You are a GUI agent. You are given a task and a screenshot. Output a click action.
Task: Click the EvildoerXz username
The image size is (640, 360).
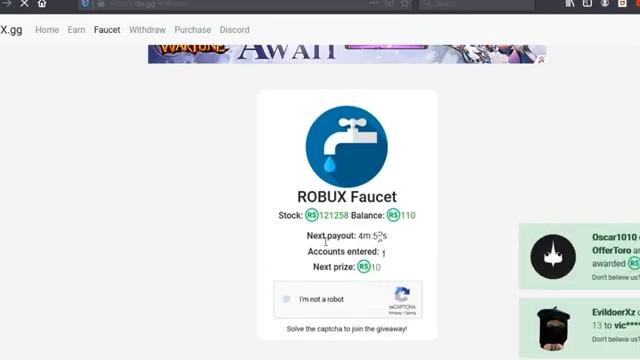[x=613, y=312]
